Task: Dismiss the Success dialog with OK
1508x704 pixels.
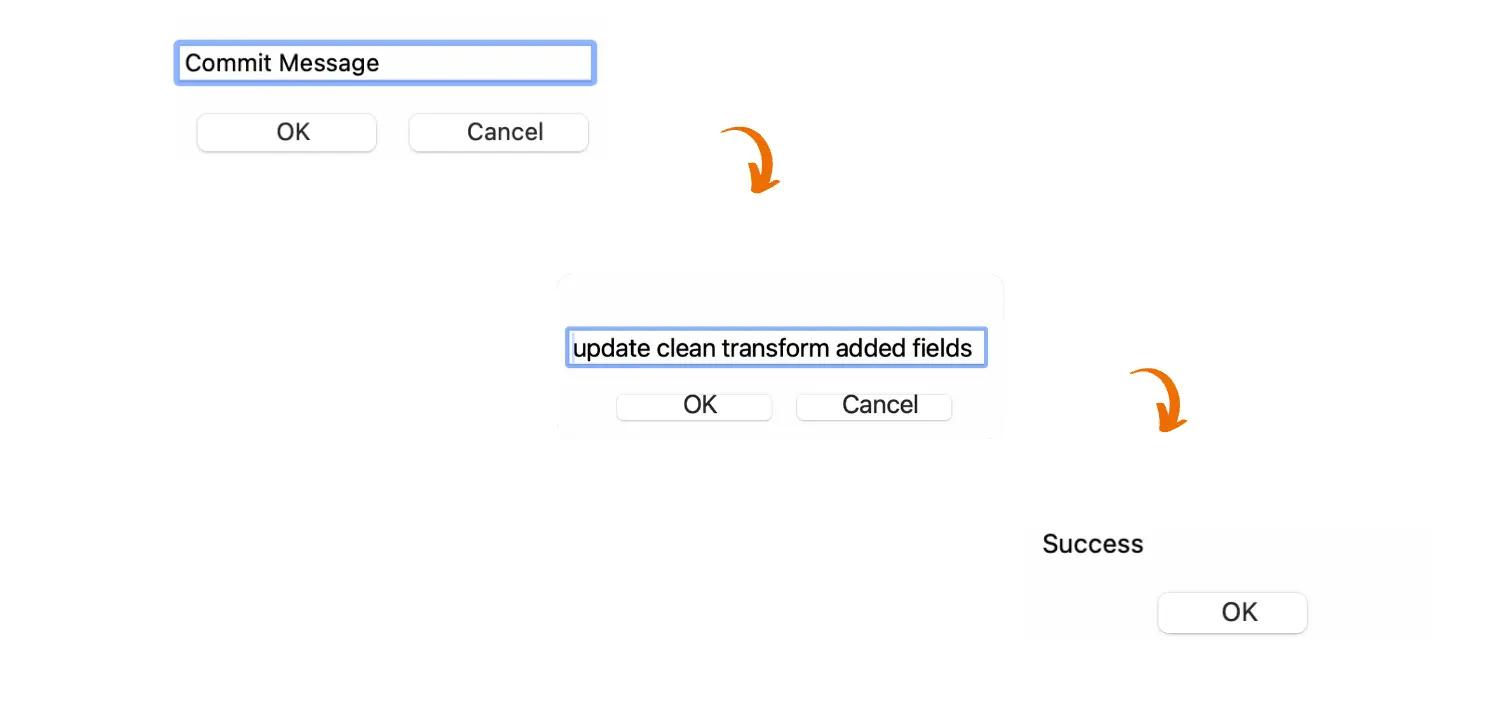Action: pos(1232,612)
